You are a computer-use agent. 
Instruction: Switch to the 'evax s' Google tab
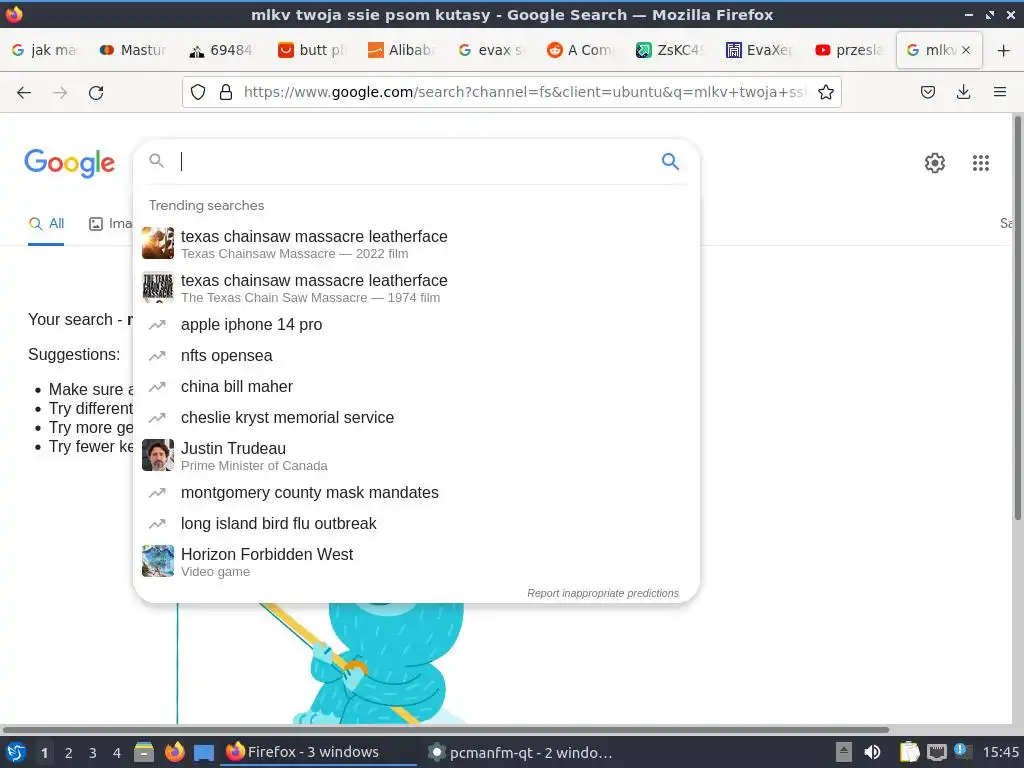coord(490,50)
